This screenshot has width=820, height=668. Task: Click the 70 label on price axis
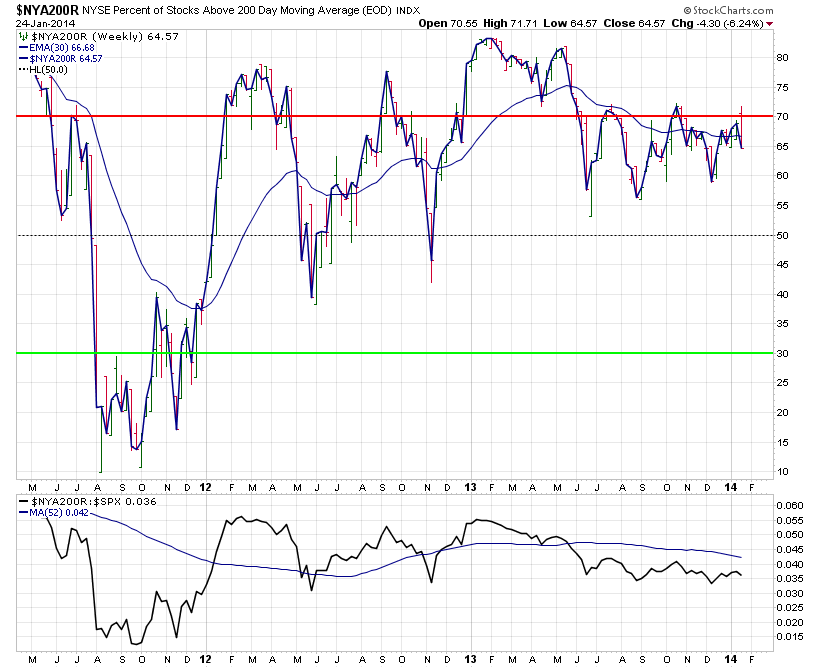(782, 117)
